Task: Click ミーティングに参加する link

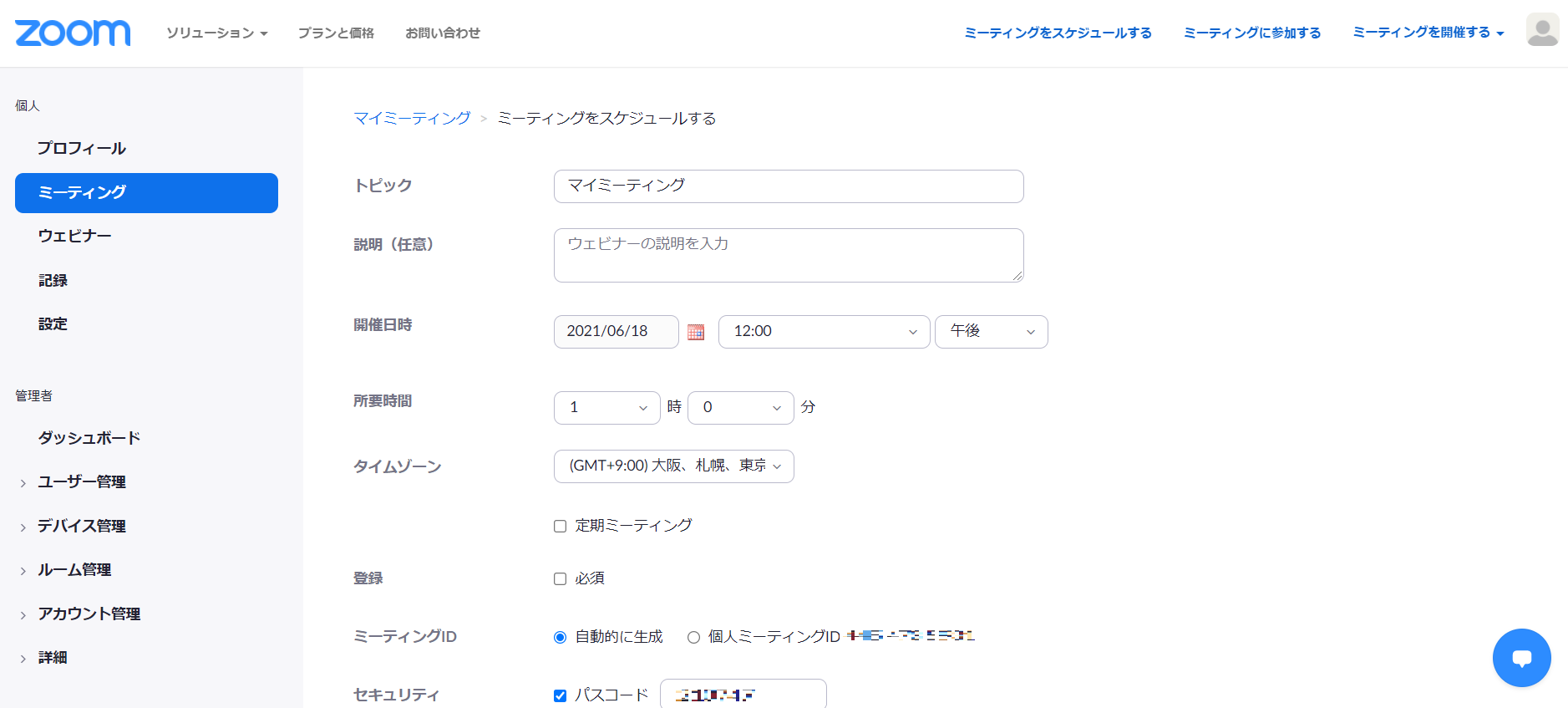Action: coord(1252,33)
